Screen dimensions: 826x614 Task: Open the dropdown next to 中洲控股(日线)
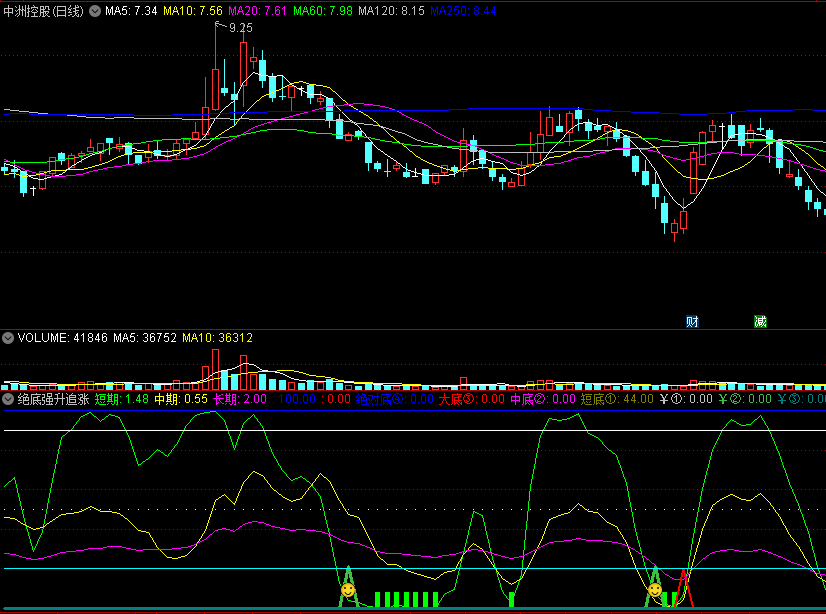(x=95, y=11)
